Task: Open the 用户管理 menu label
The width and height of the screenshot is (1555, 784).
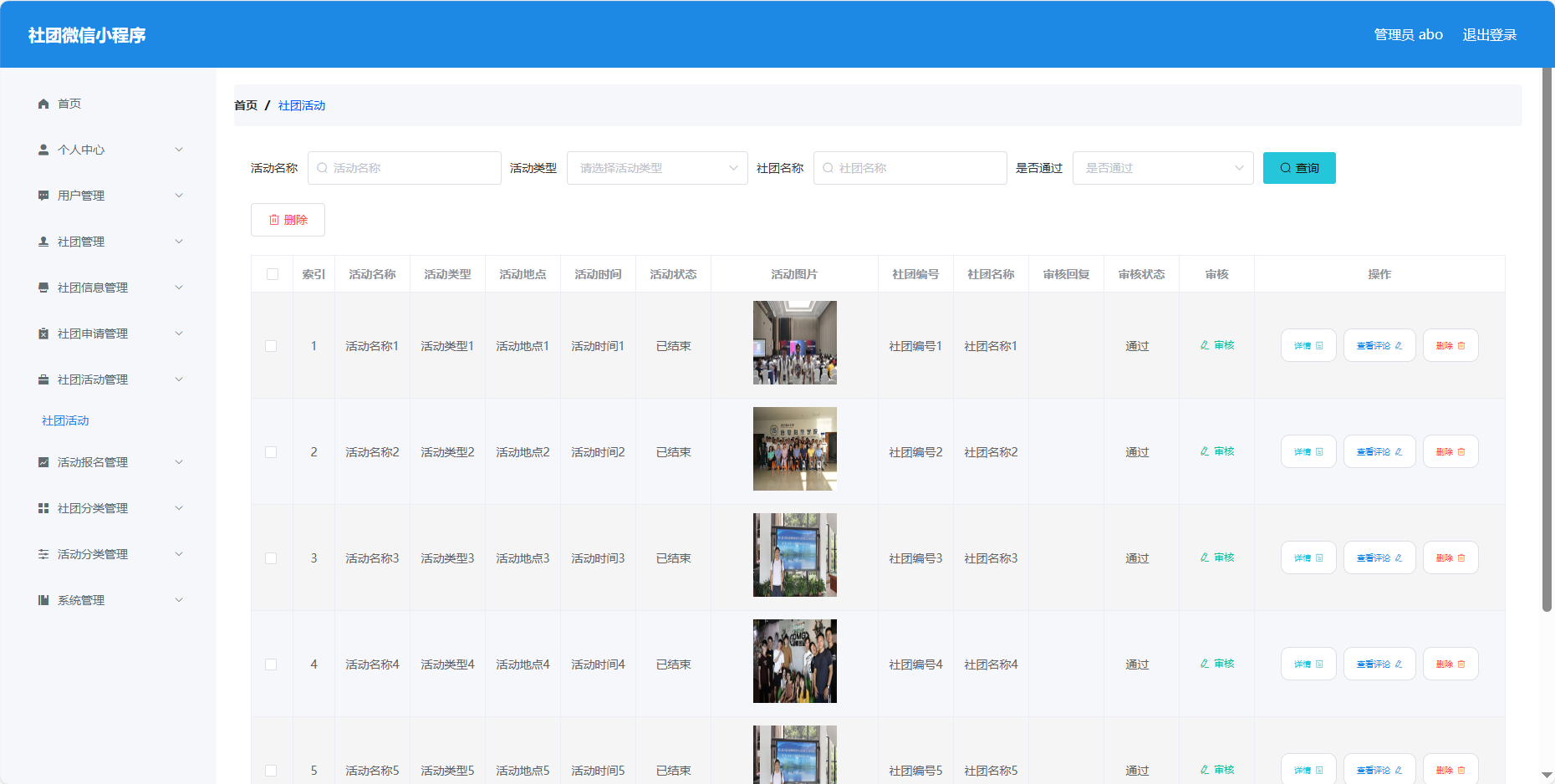Action: coord(81,196)
